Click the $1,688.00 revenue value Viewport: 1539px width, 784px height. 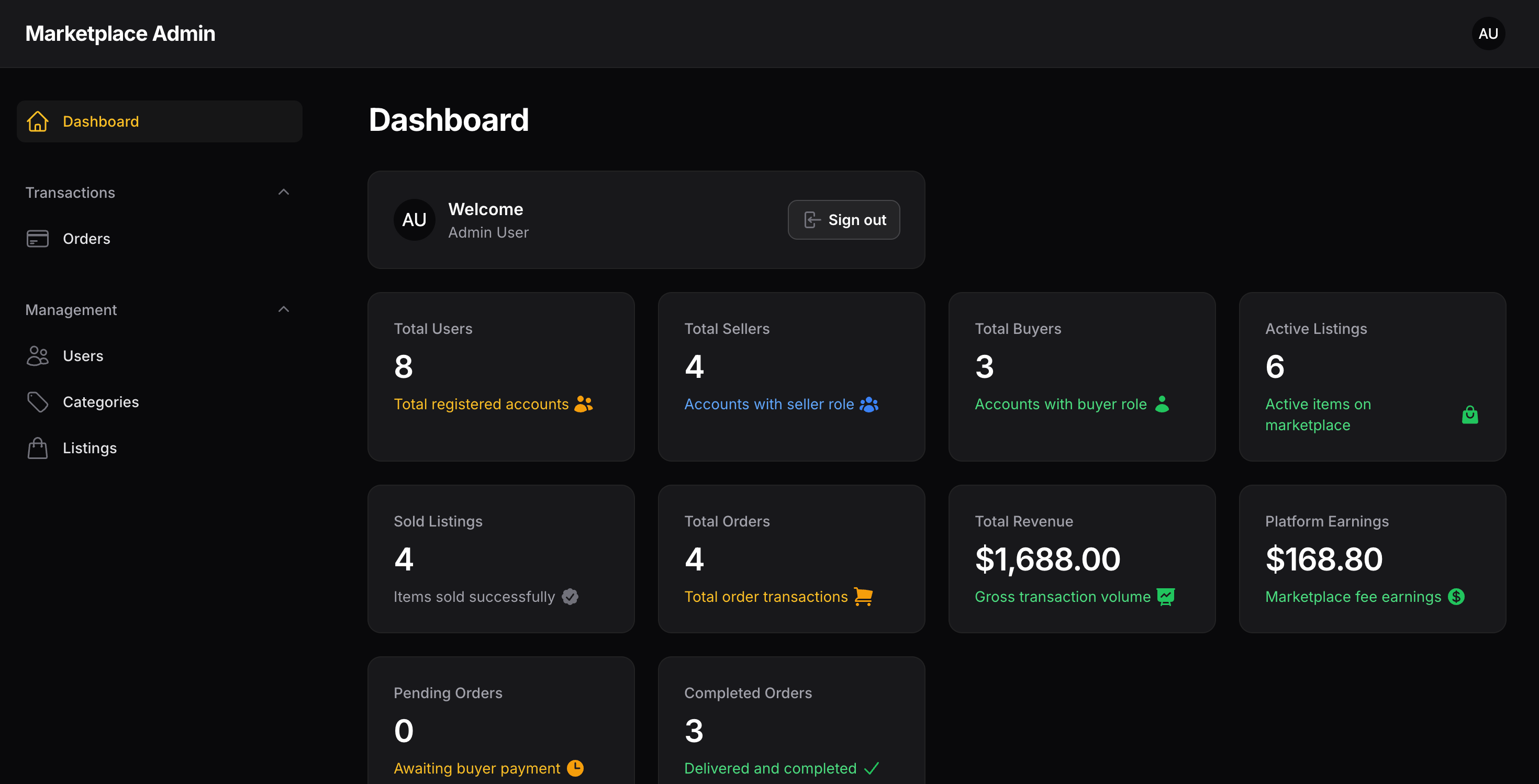pos(1047,559)
